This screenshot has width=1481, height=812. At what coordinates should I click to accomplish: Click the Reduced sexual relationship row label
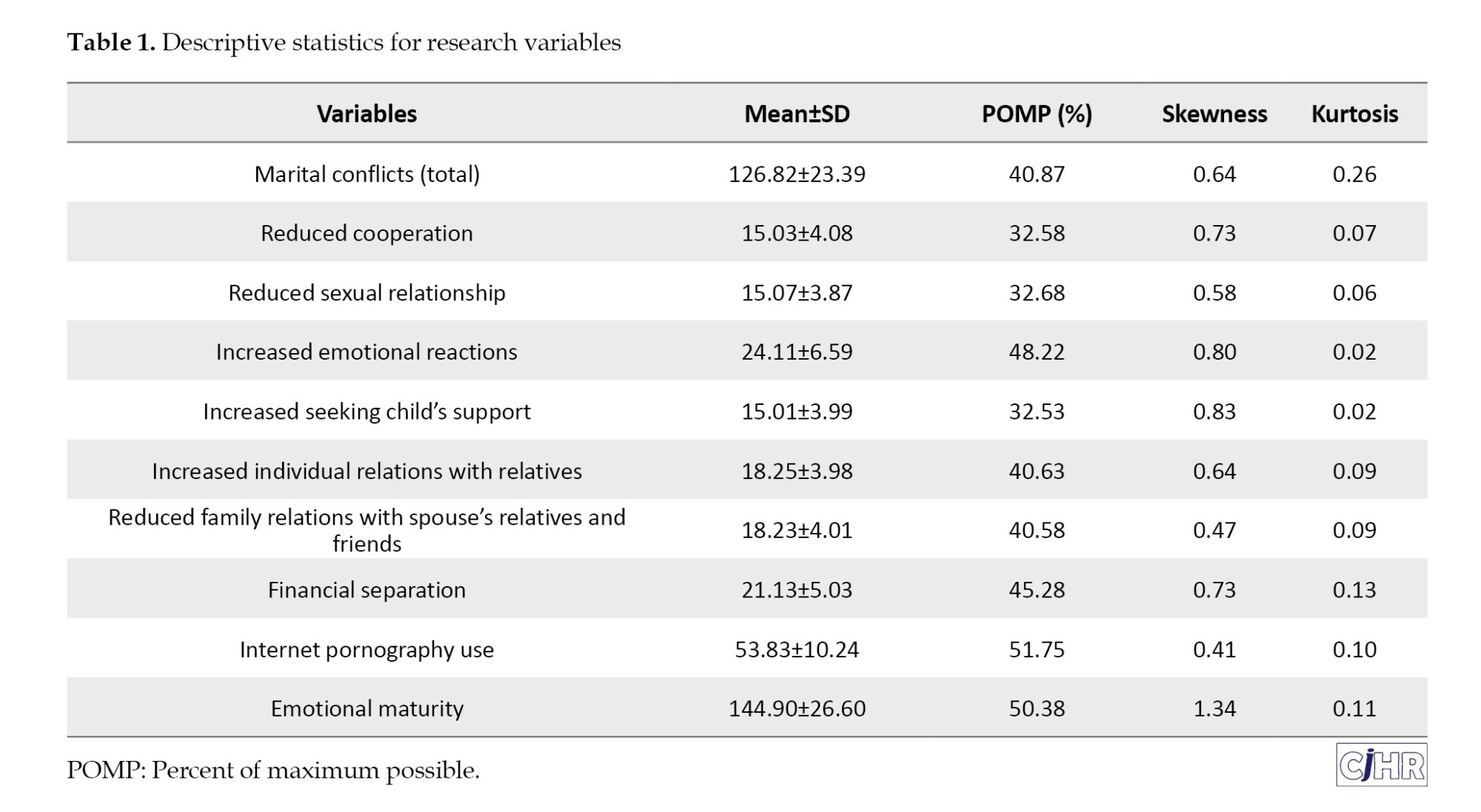pos(367,293)
